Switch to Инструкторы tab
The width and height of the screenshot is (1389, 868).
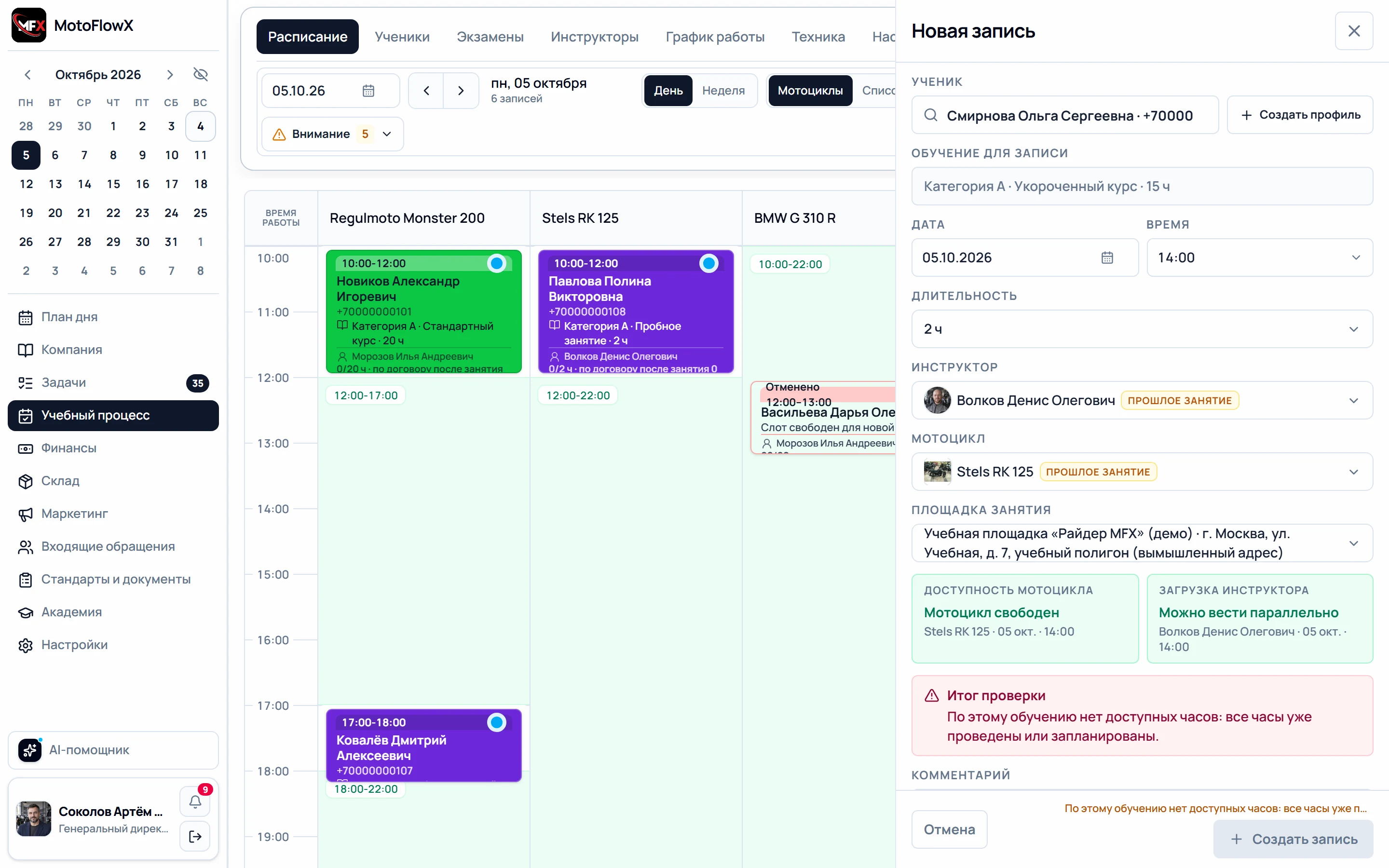(x=595, y=37)
